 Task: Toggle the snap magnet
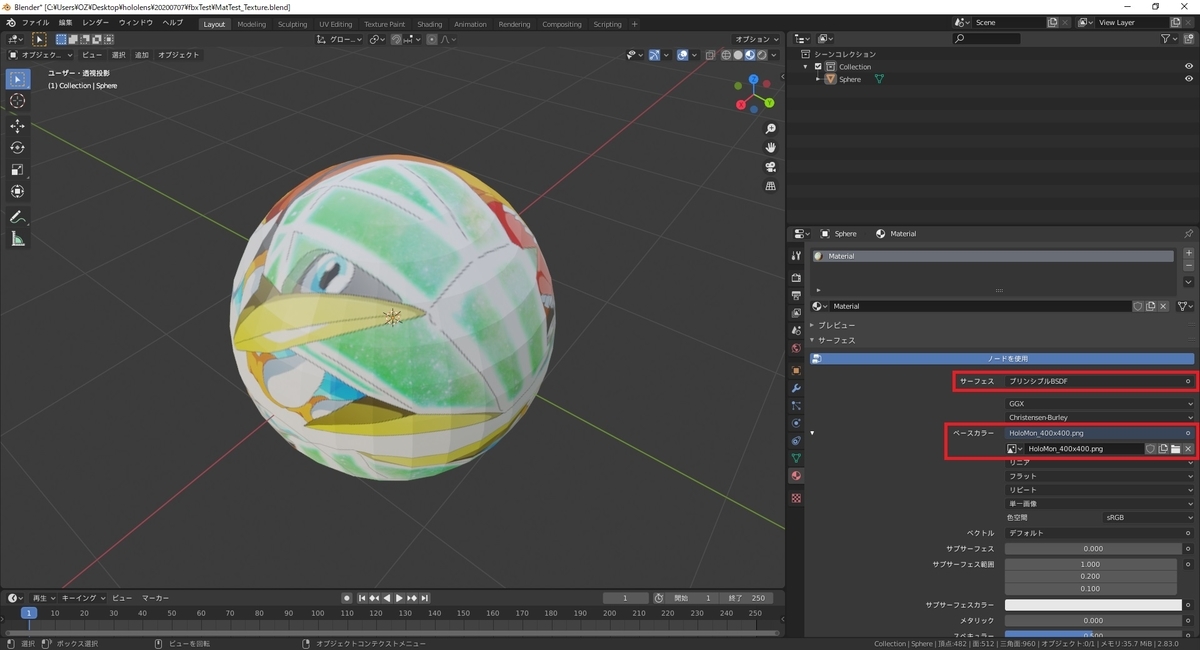coord(397,39)
